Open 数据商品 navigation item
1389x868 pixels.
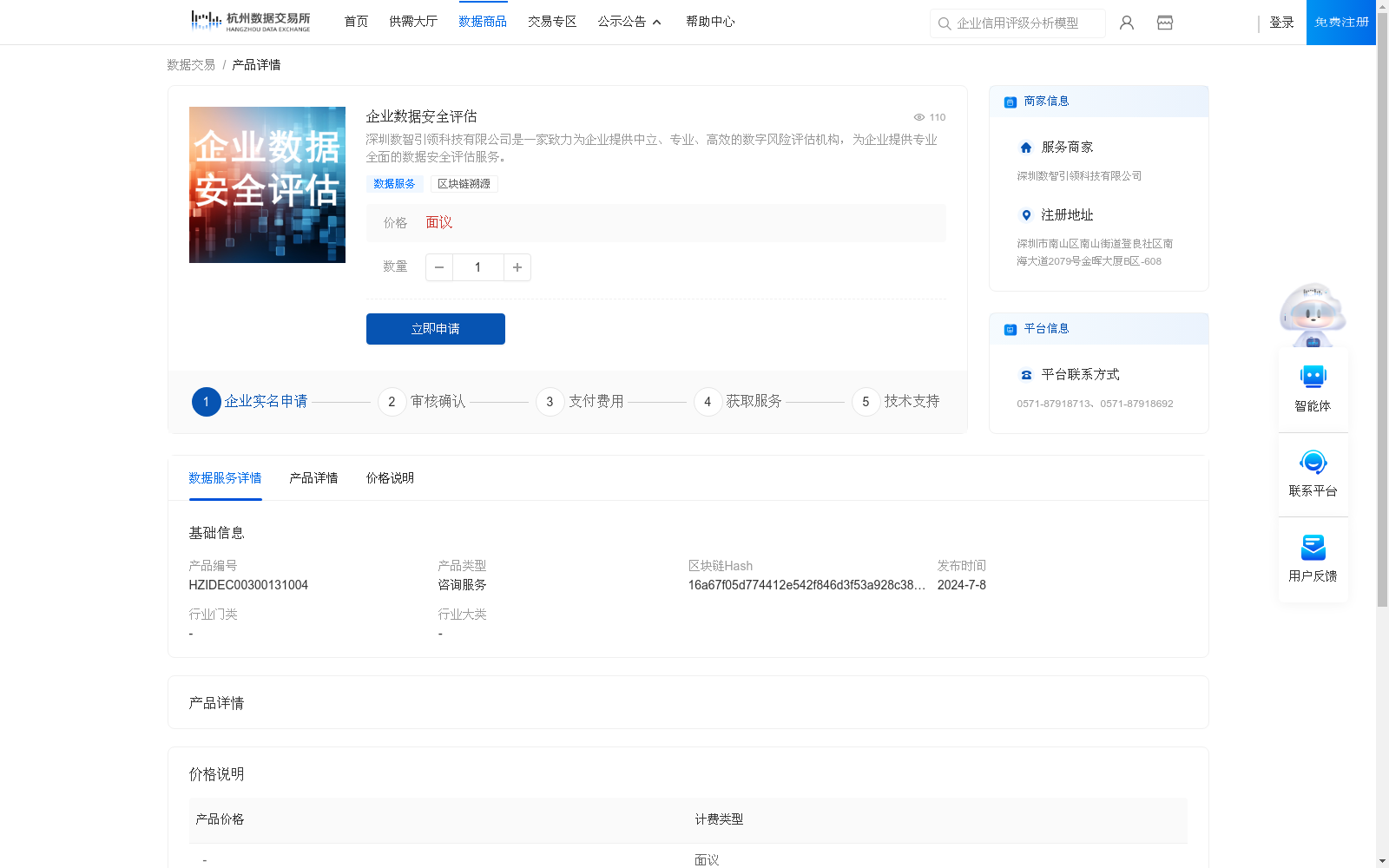(483, 22)
